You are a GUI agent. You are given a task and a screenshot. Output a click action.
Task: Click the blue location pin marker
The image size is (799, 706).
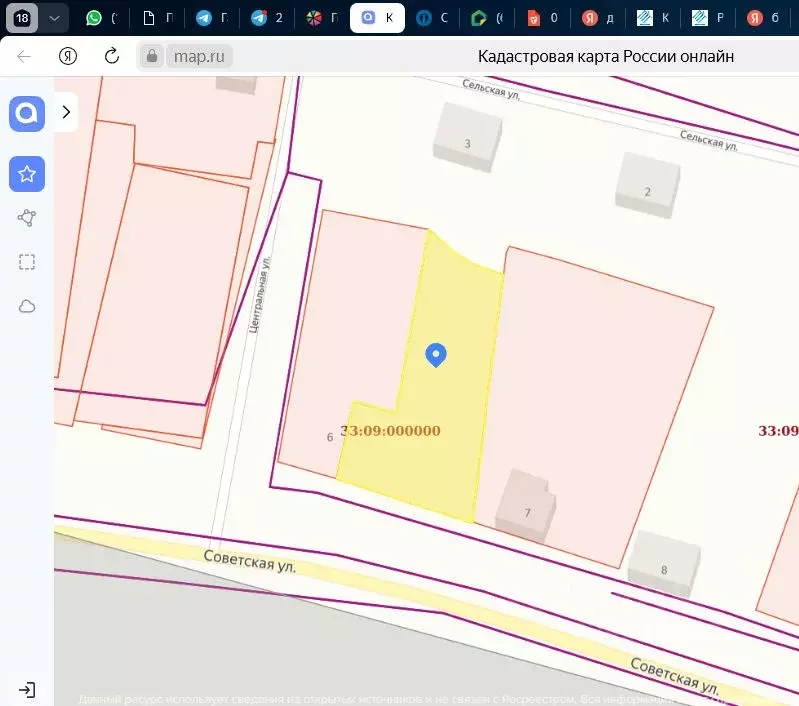coord(436,355)
